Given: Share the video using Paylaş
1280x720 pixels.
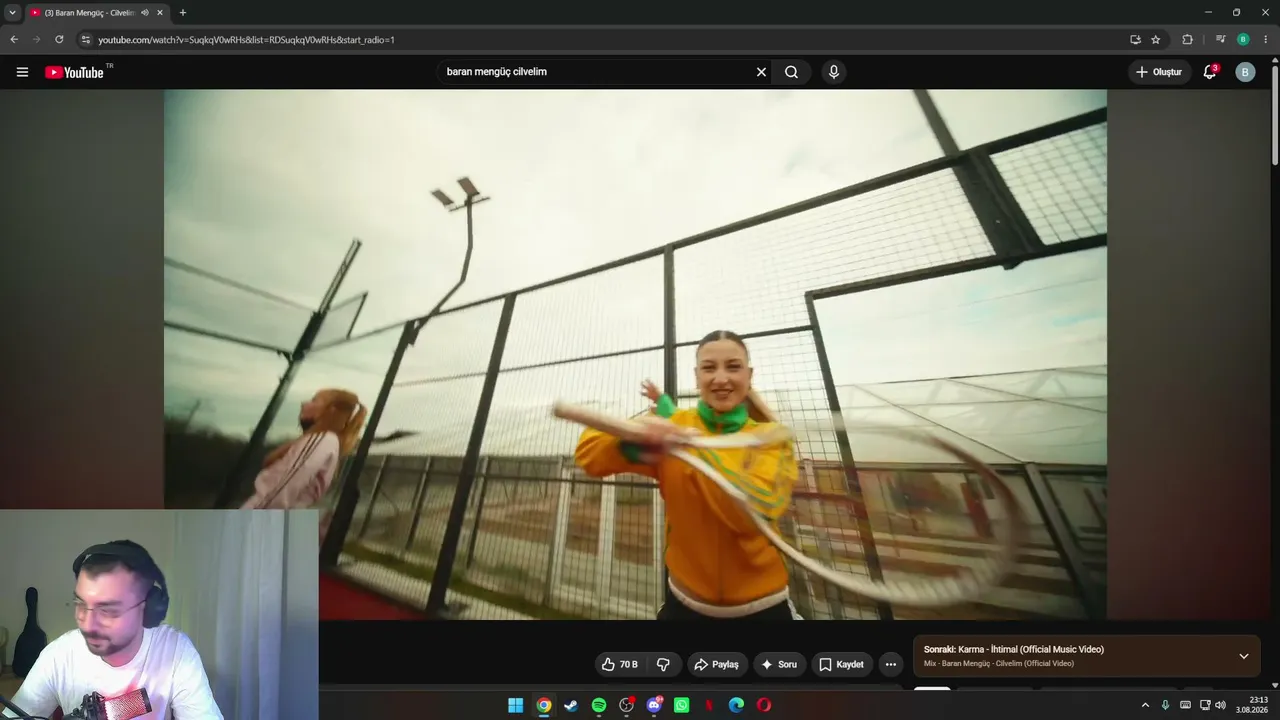Looking at the screenshot, I should click(717, 664).
